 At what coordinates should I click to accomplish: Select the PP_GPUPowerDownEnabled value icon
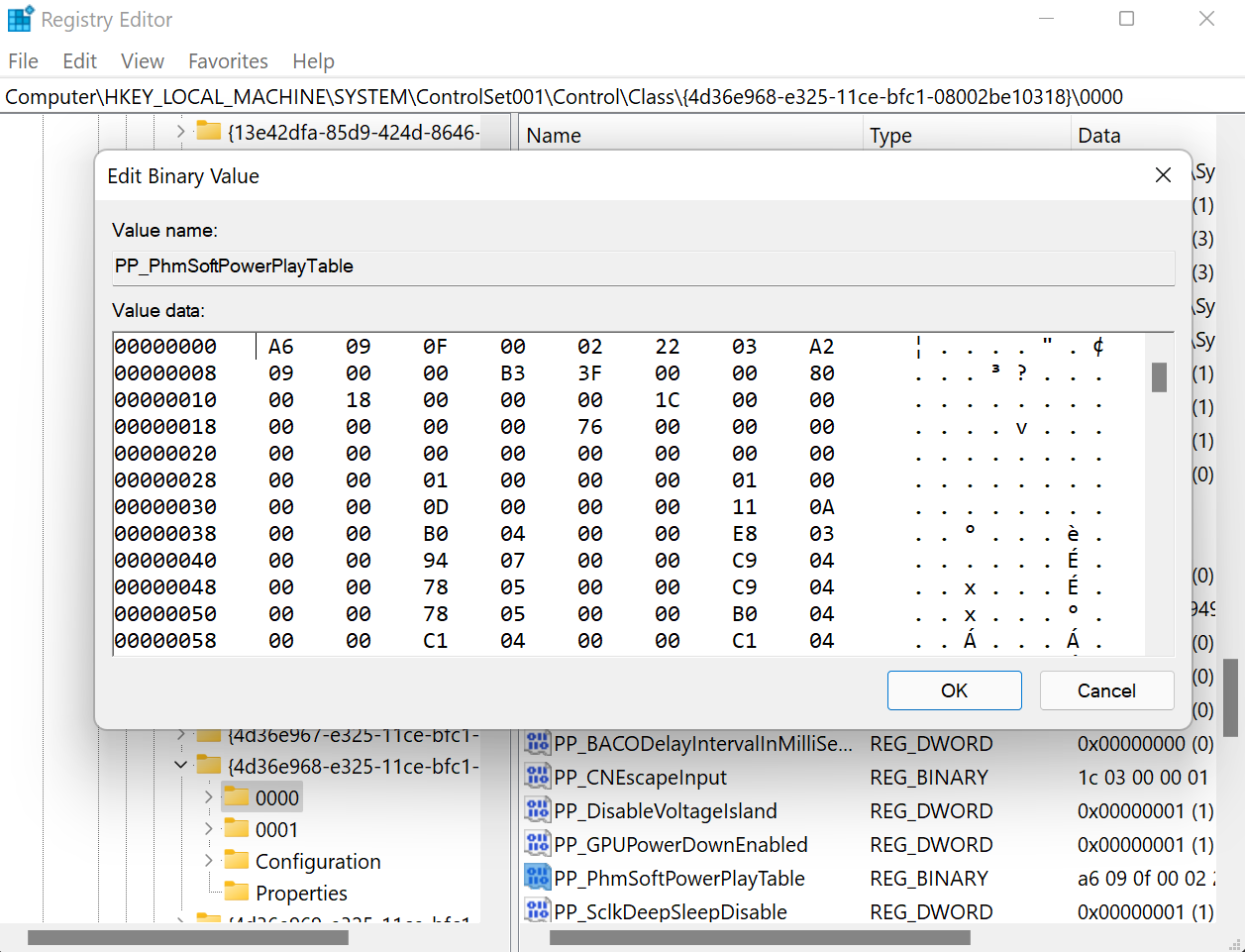(x=538, y=844)
